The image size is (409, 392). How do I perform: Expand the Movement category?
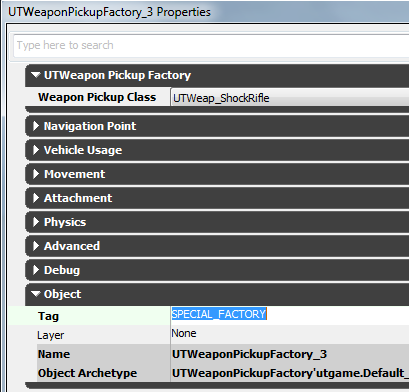pyautogui.click(x=36, y=174)
